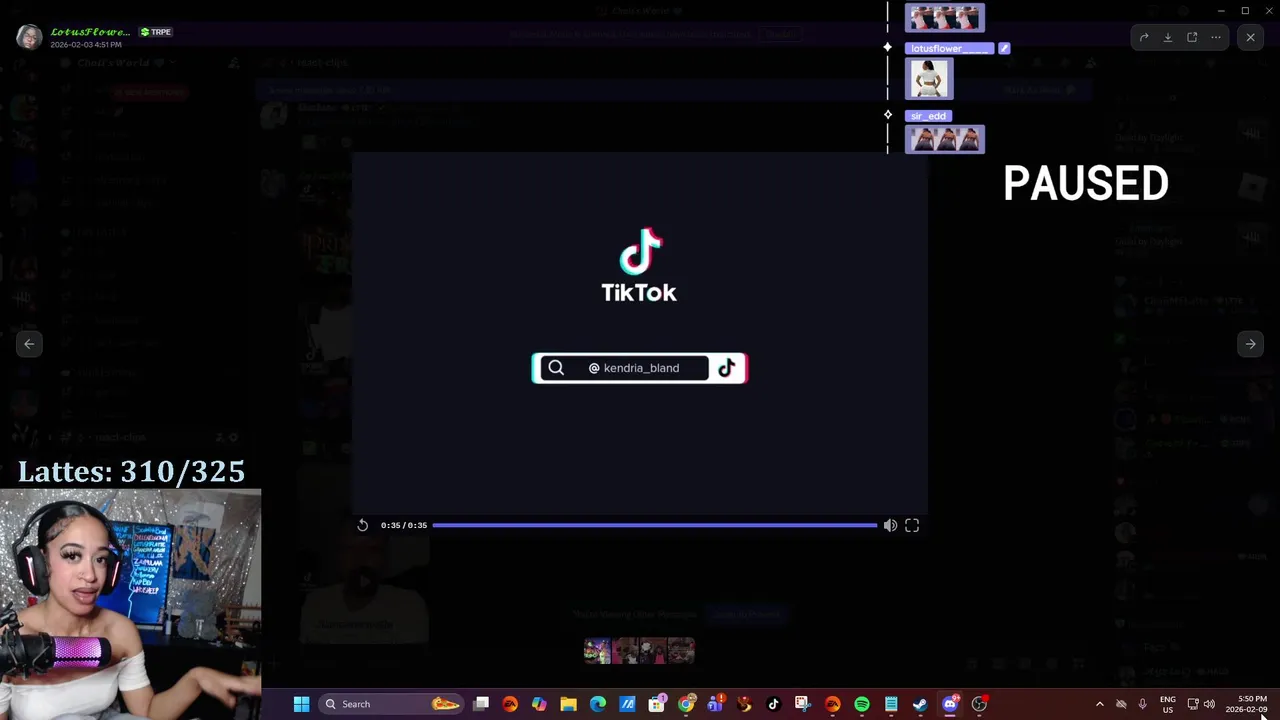
Task: Go to the next media item
Action: tap(1250, 344)
